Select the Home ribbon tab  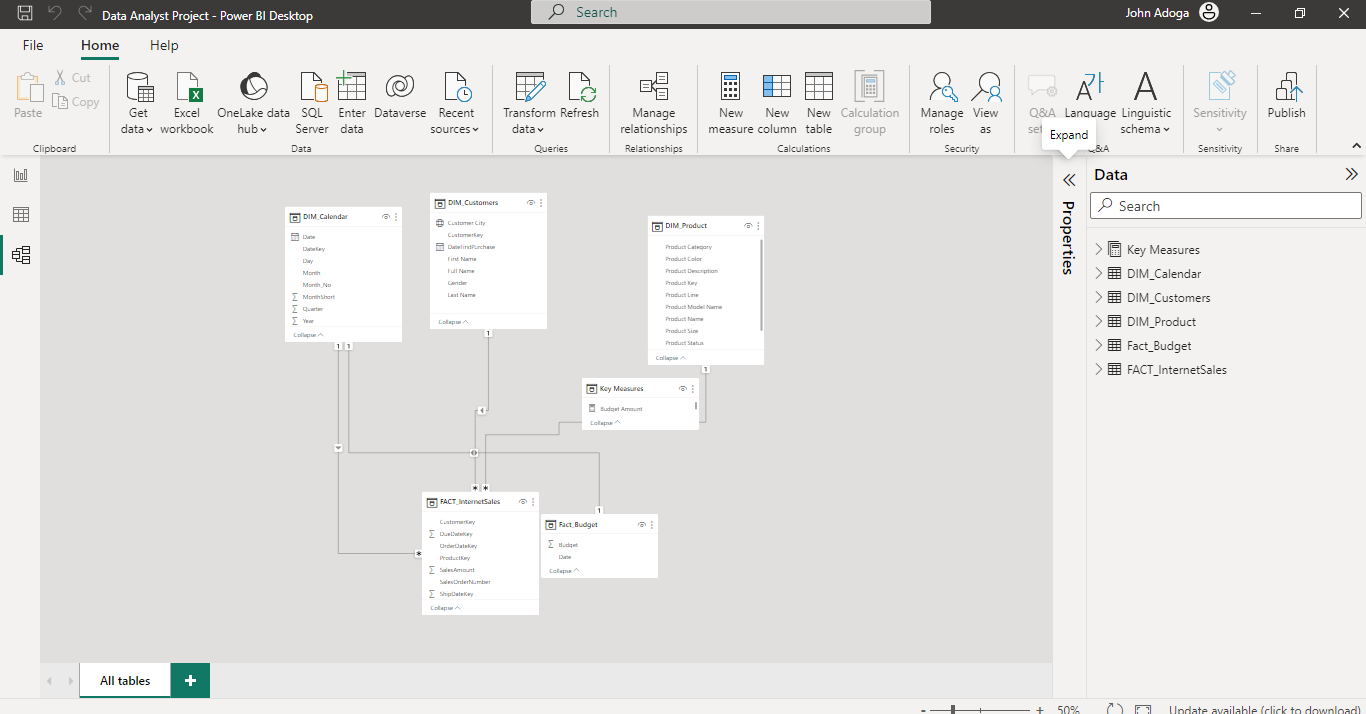100,45
